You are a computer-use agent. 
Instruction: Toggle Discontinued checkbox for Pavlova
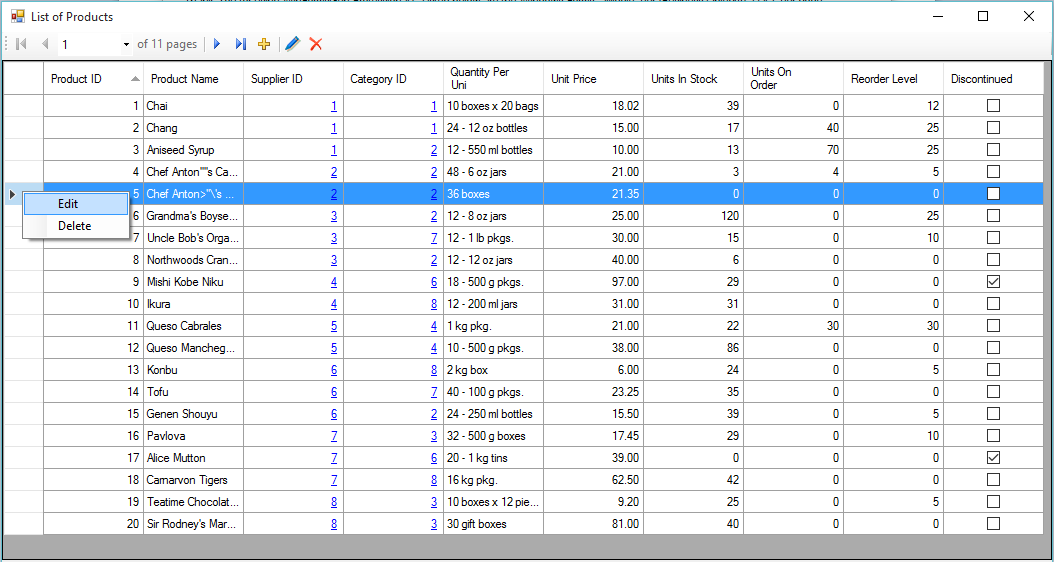click(x=993, y=436)
